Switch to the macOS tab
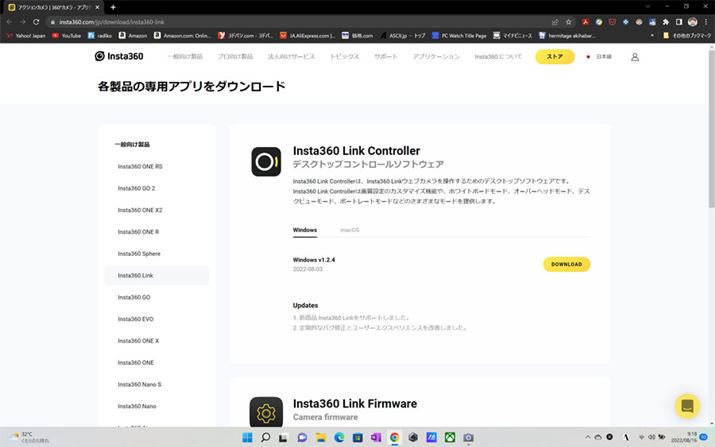This screenshot has height=447, width=715. point(350,230)
